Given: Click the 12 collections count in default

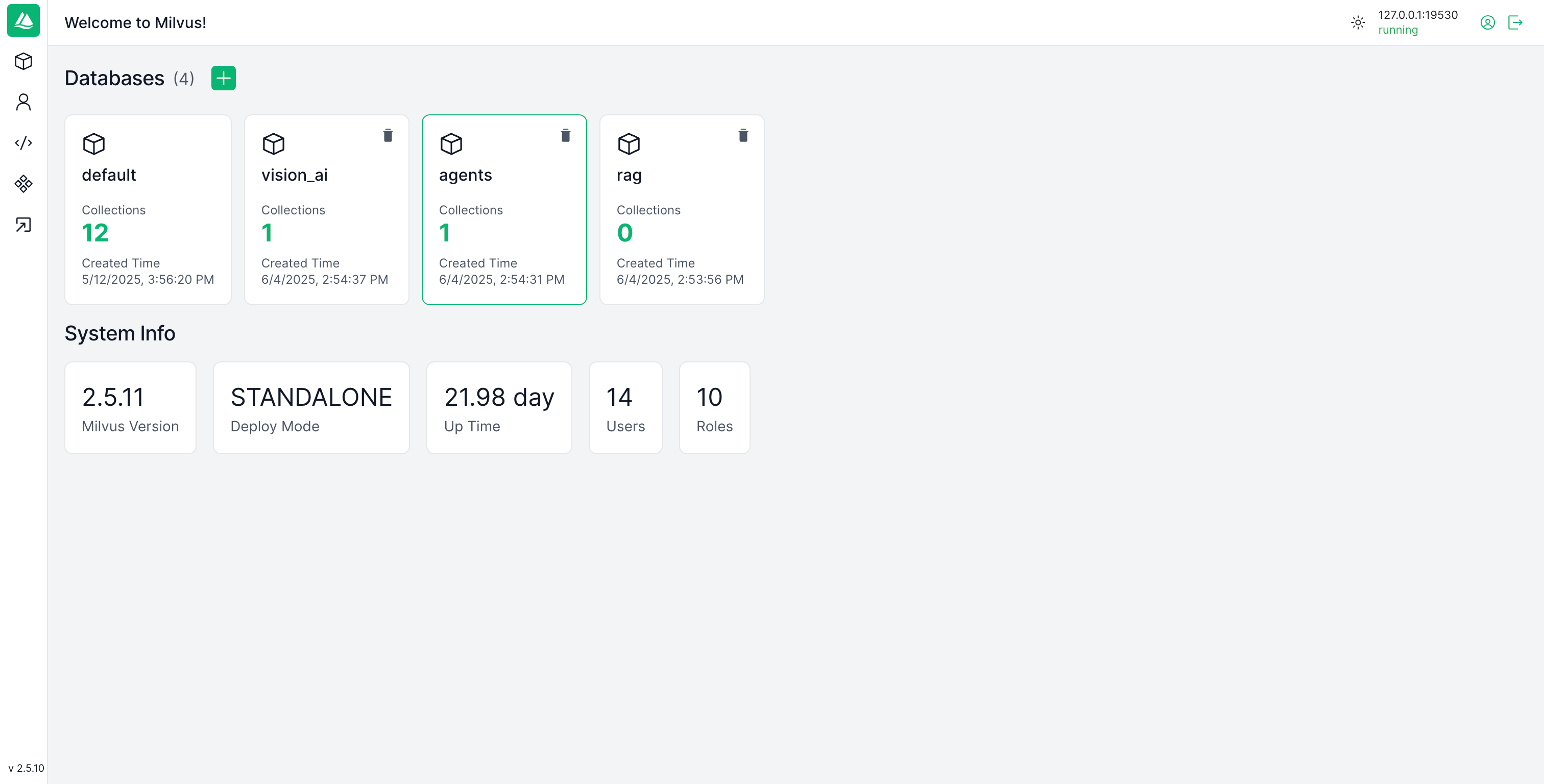Looking at the screenshot, I should [95, 233].
